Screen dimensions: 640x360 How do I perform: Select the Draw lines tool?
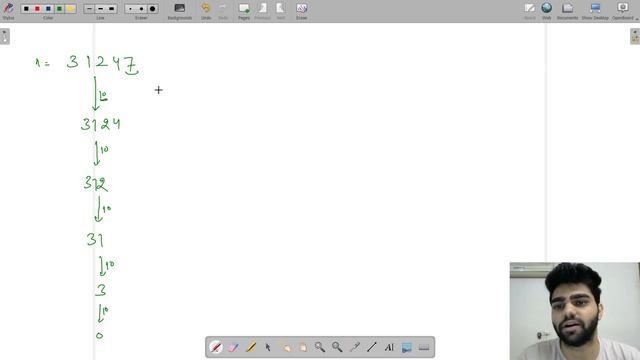point(372,347)
